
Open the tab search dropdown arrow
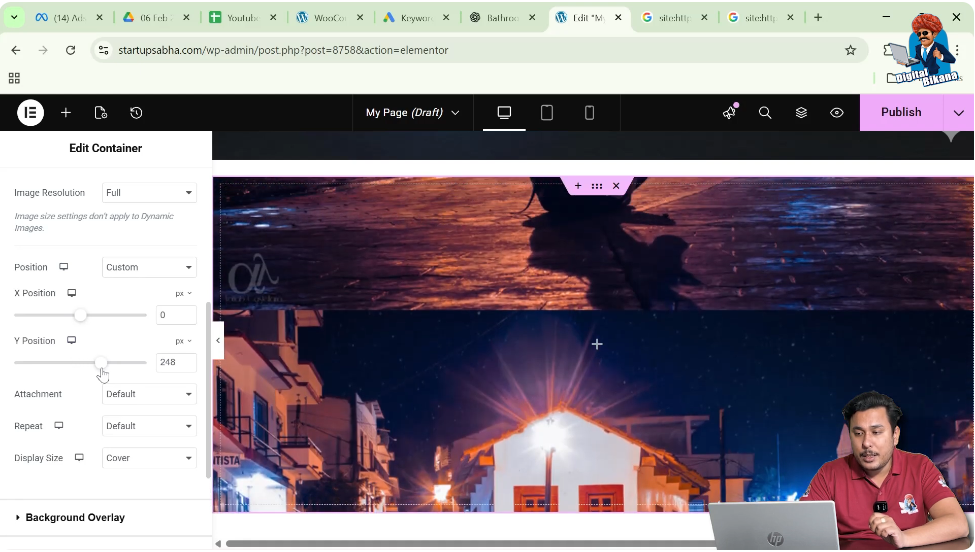tap(14, 17)
